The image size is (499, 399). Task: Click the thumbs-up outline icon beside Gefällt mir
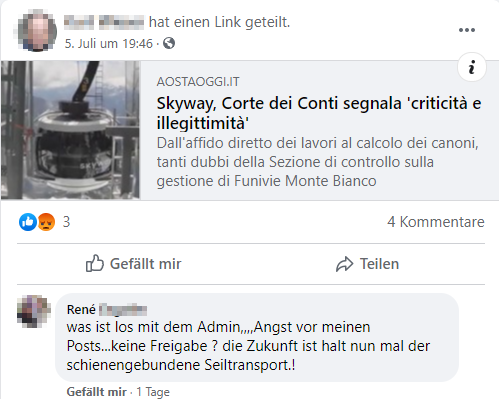[95, 263]
